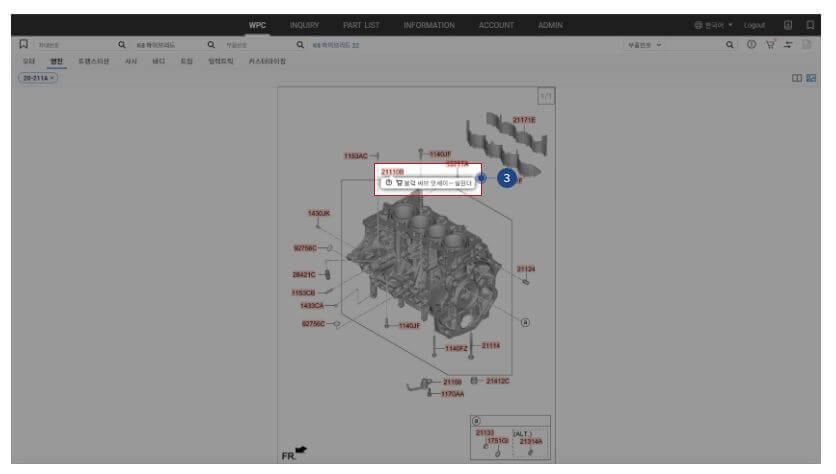Click the greyed document icon beside compare arrows
Image resolution: width=836 pixels, height=474 pixels.
(x=807, y=45)
